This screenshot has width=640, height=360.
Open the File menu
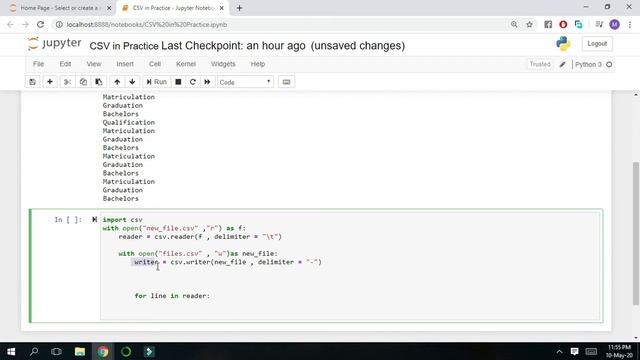click(x=38, y=64)
